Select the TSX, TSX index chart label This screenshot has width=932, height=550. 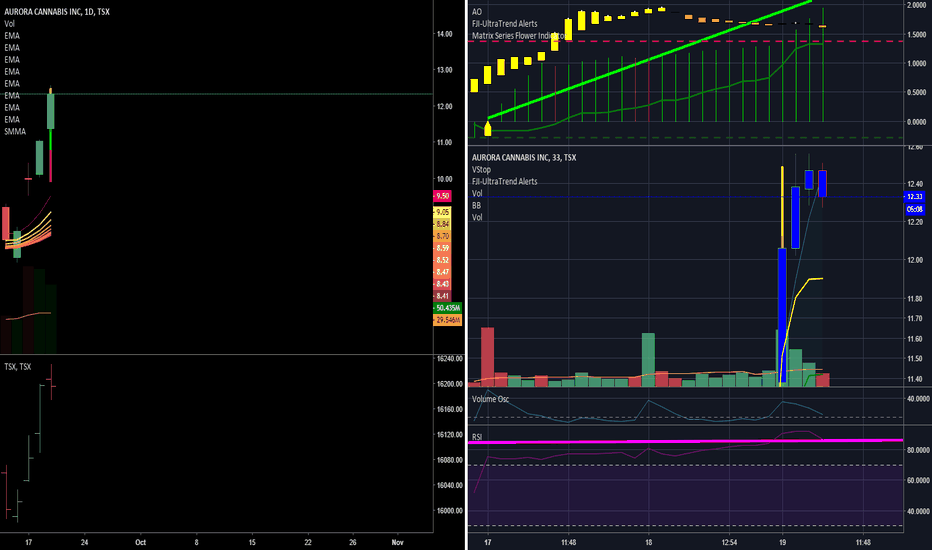tap(18, 367)
